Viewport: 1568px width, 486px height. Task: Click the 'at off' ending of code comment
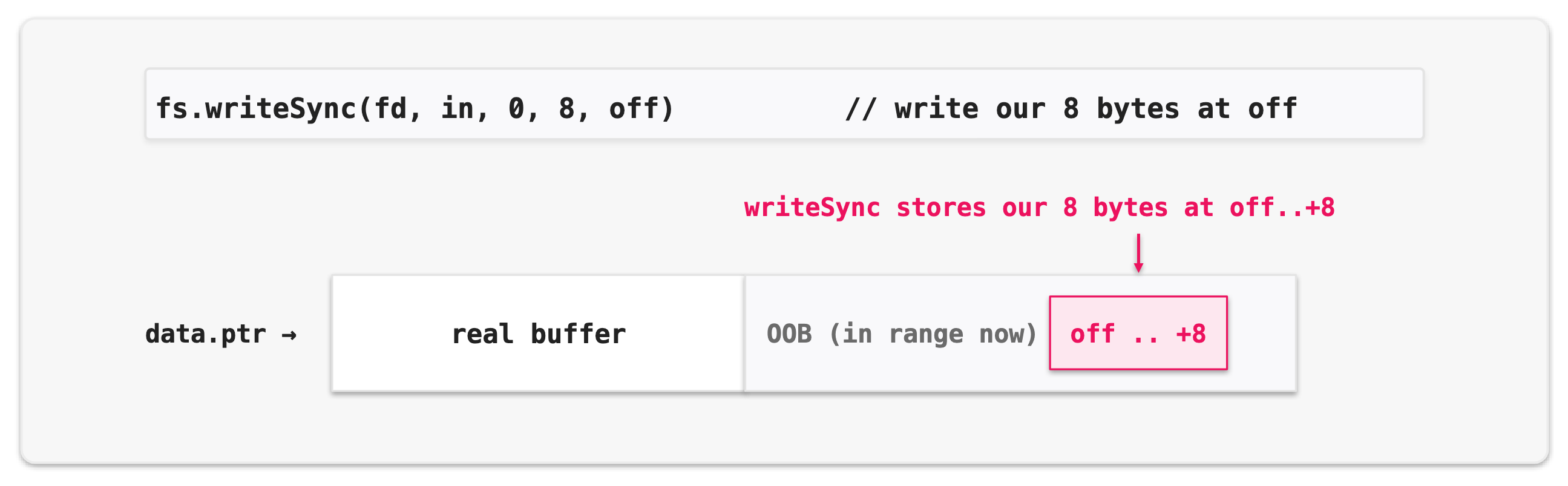[1247, 108]
